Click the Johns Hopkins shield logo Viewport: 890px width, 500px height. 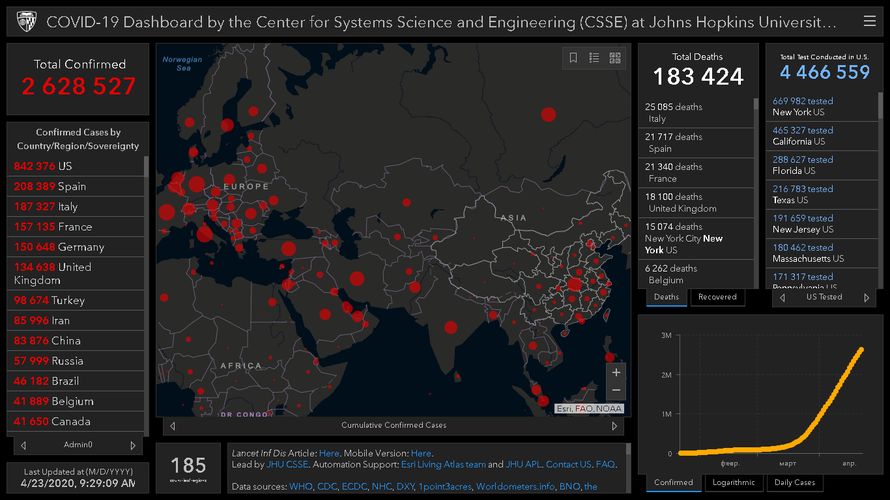point(26,21)
